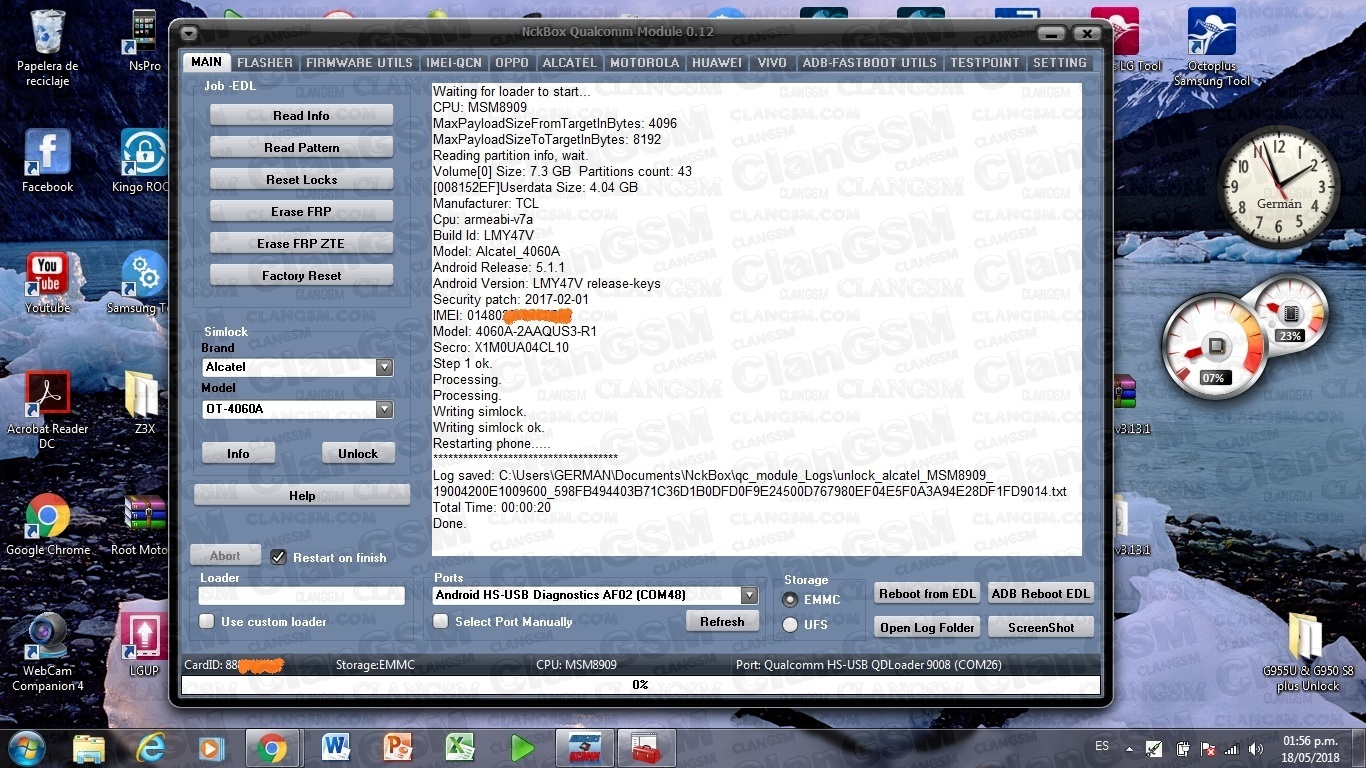This screenshot has height=768, width=1366.
Task: Click the red toolbox taskbar icon
Action: (x=646, y=748)
